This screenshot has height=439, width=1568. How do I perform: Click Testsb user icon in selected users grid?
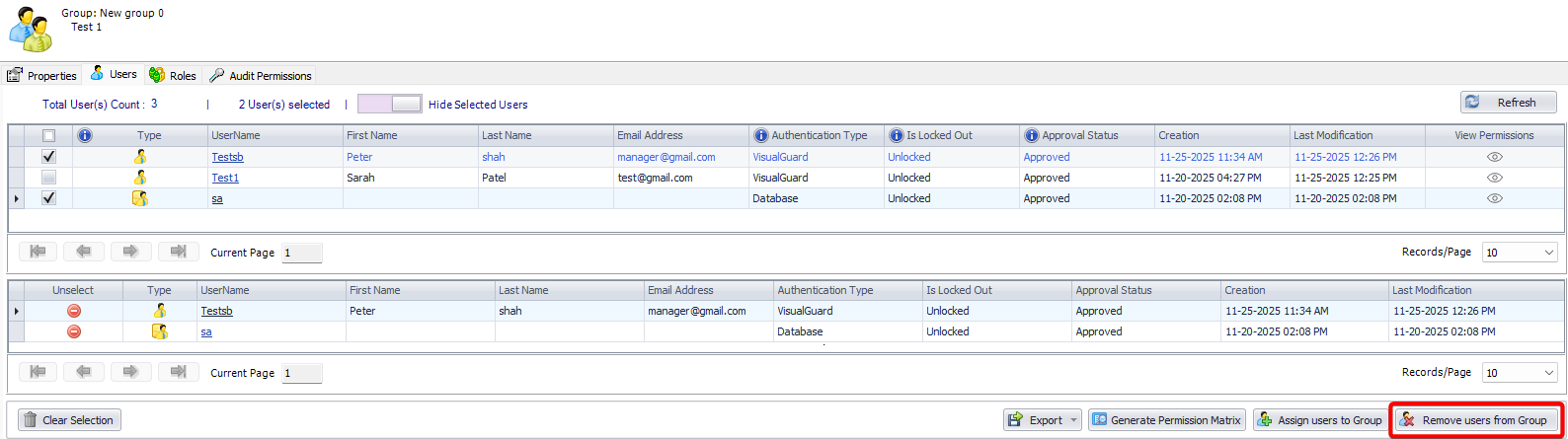click(x=159, y=311)
